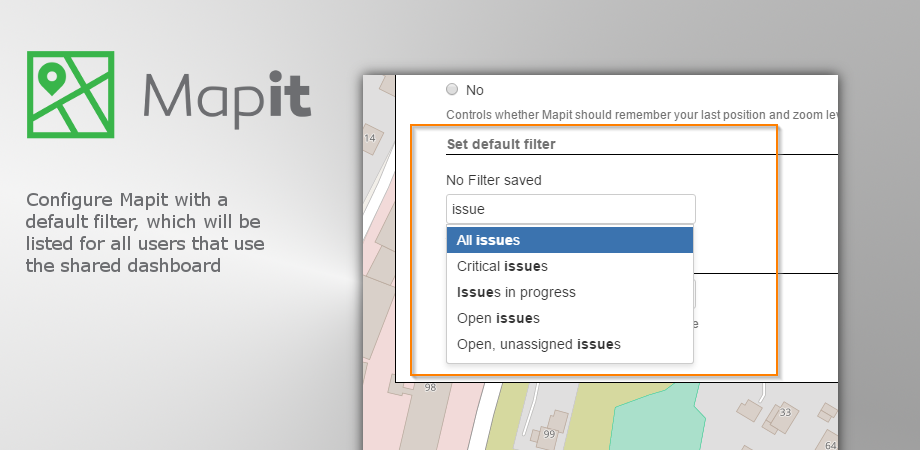Select the "No" radio button
This screenshot has height=450, width=920.
point(452,90)
